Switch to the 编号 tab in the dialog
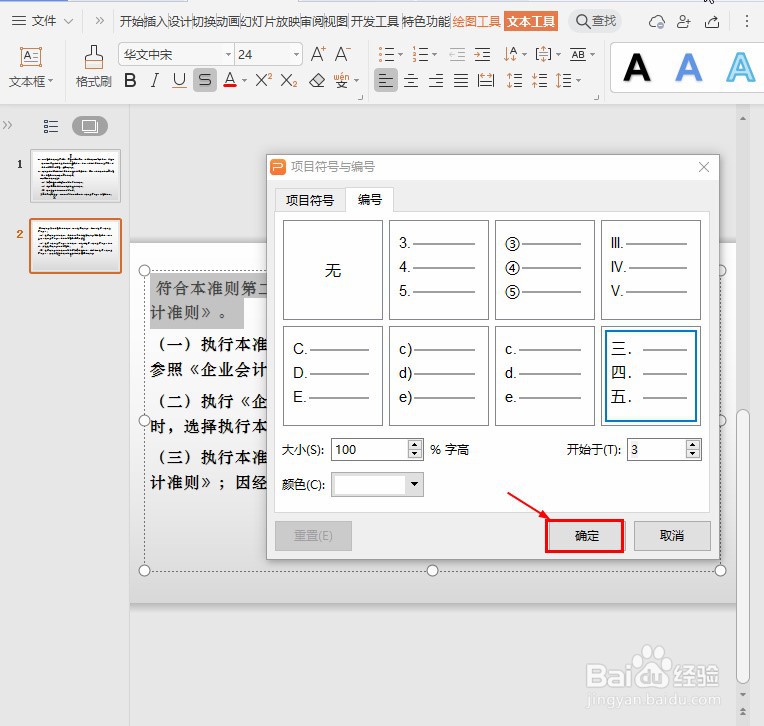This screenshot has width=764, height=726. click(370, 199)
